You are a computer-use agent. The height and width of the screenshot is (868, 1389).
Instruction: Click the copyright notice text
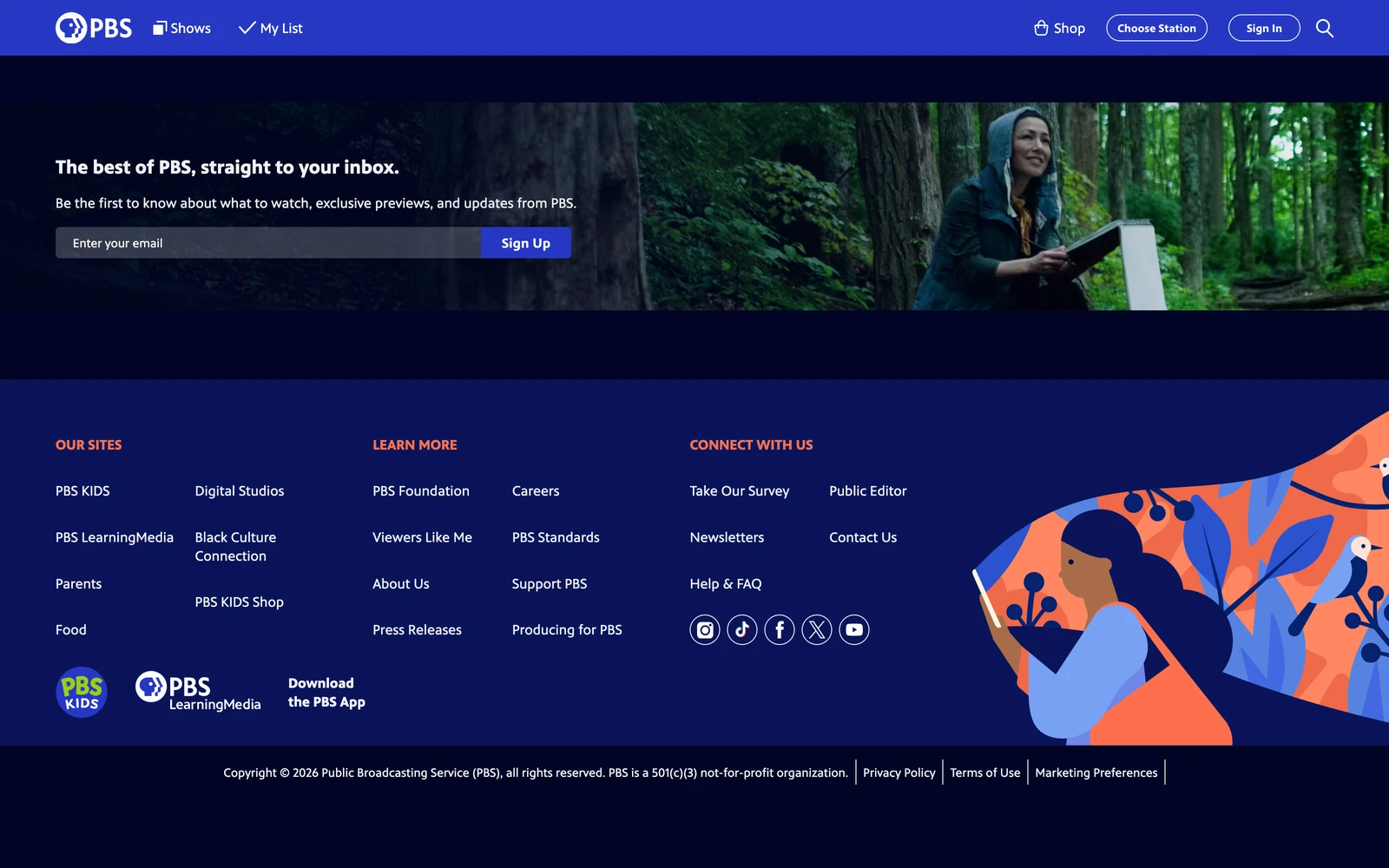click(x=536, y=773)
